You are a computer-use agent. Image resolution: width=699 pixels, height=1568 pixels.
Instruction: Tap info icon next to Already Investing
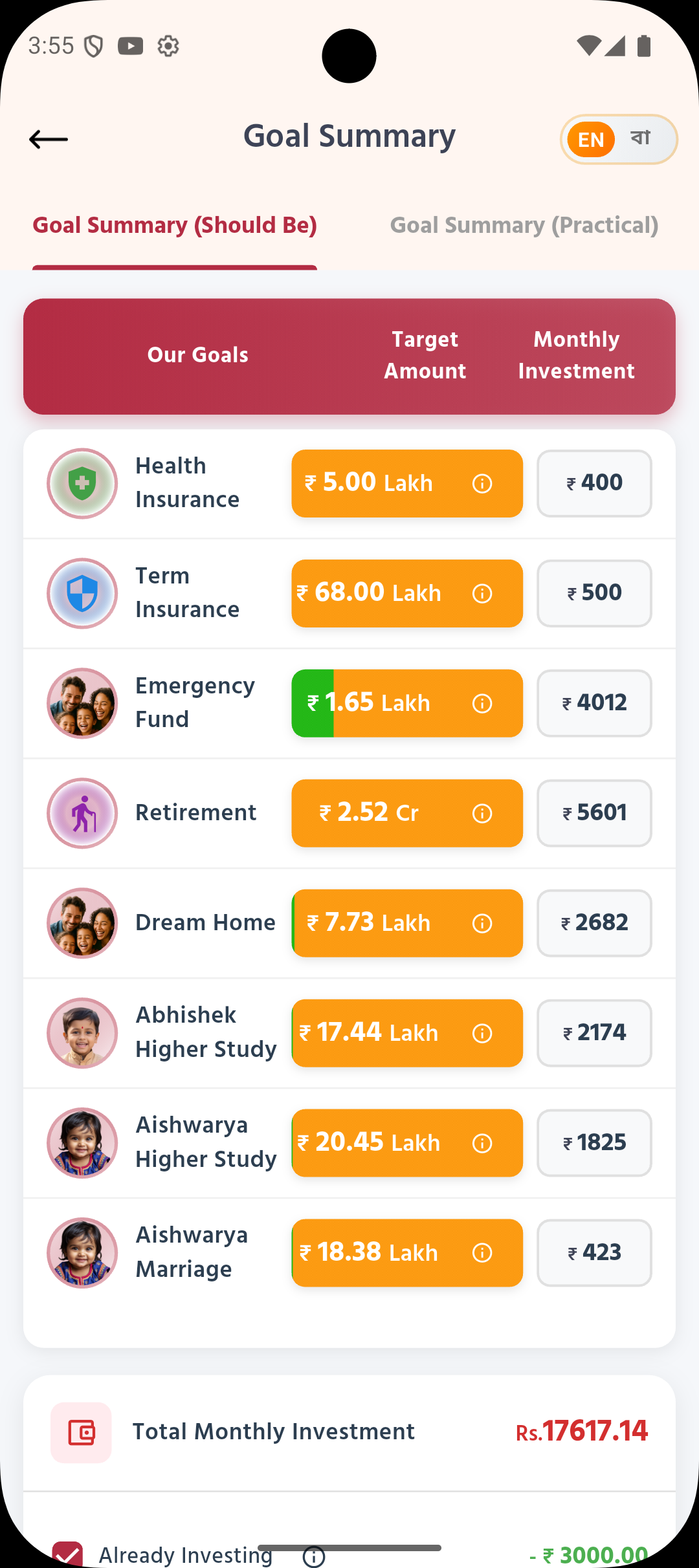[x=315, y=1556]
